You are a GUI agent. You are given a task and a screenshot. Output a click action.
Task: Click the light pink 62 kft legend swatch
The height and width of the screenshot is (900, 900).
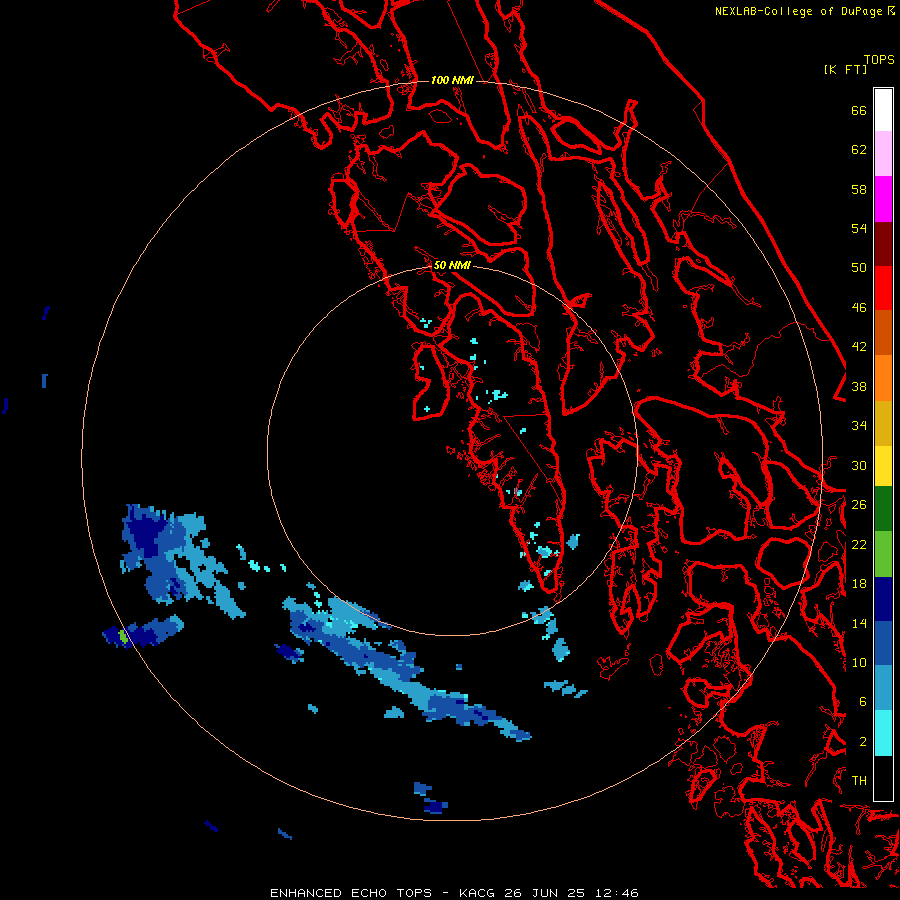pos(883,154)
